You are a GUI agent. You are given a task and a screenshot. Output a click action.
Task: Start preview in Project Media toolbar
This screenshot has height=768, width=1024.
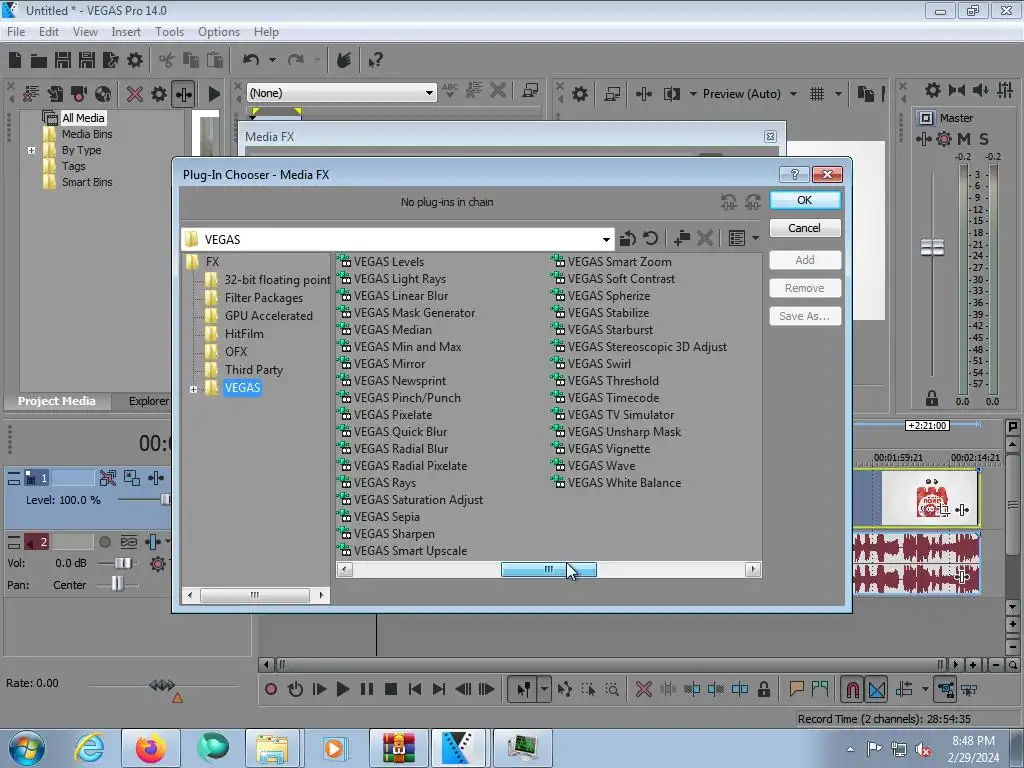(214, 93)
